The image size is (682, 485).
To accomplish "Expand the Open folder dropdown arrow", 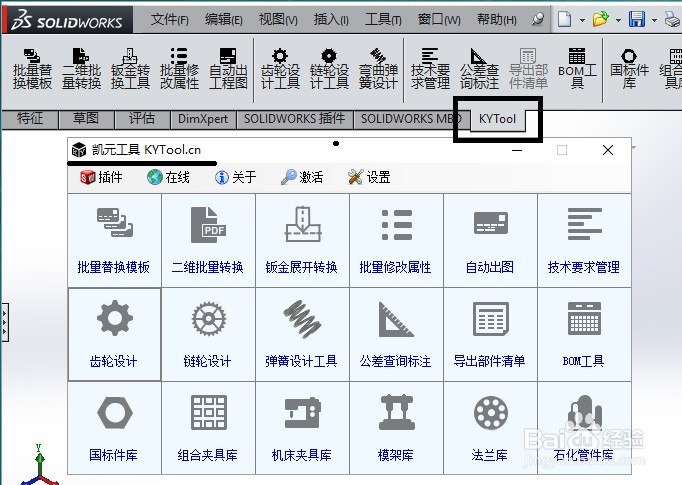I will (x=618, y=20).
